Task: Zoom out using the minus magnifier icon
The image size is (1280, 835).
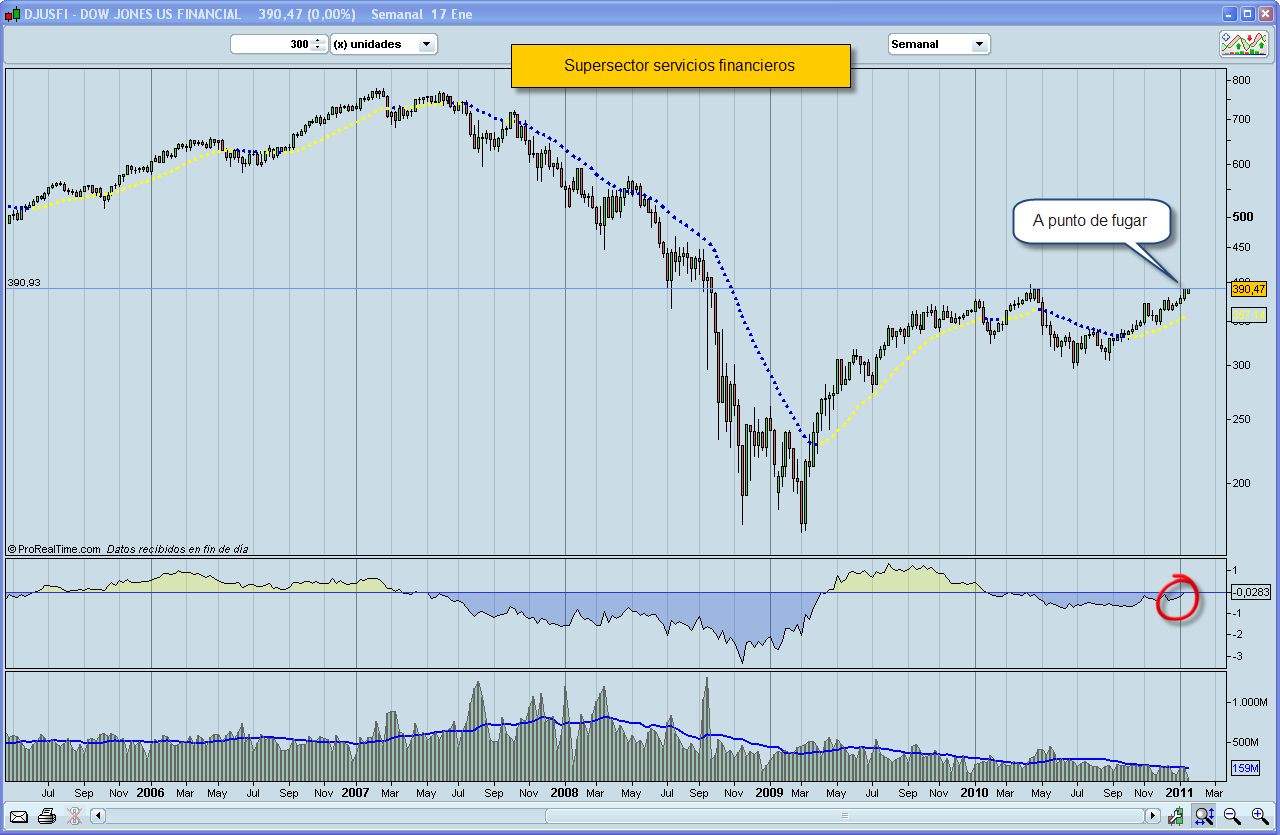Action: point(1231,816)
